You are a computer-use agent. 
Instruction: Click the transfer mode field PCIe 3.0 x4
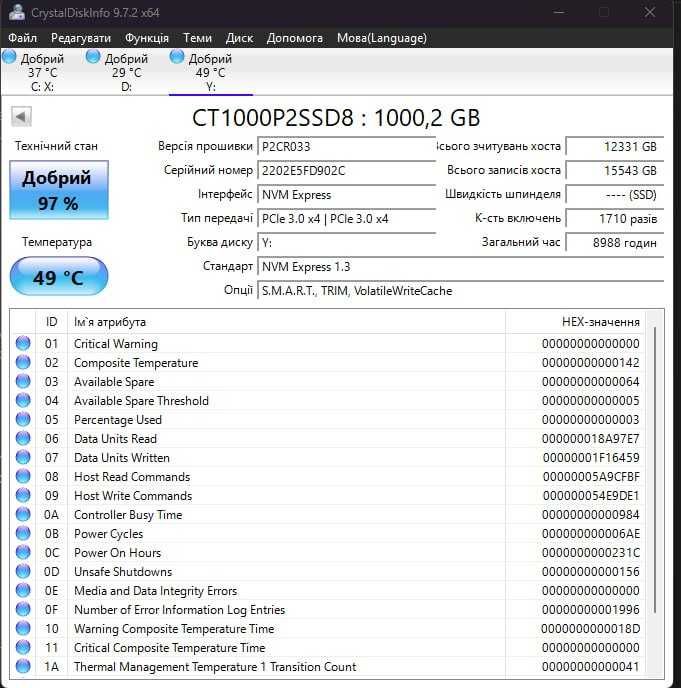[346, 219]
